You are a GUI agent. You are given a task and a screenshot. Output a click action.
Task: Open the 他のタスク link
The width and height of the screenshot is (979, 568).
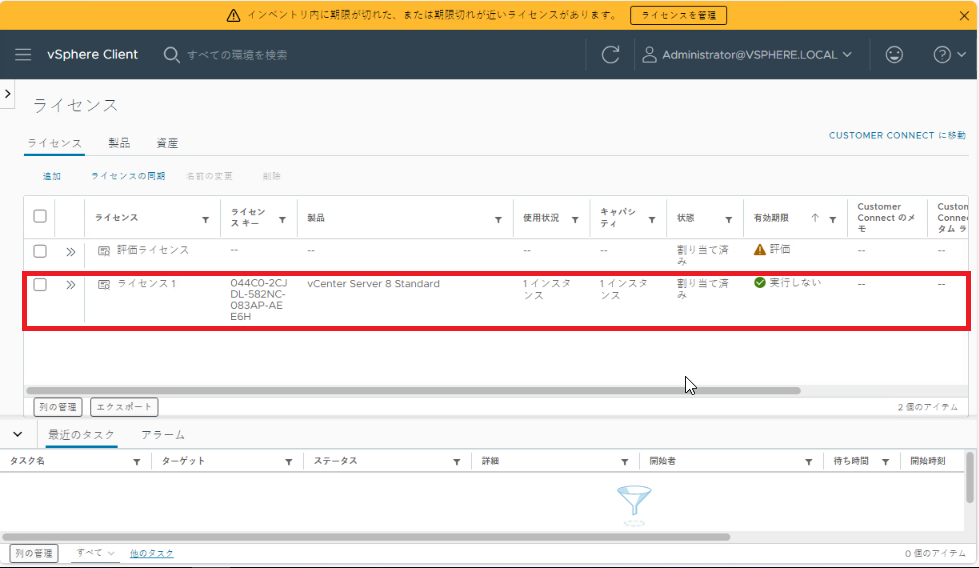pos(152,554)
